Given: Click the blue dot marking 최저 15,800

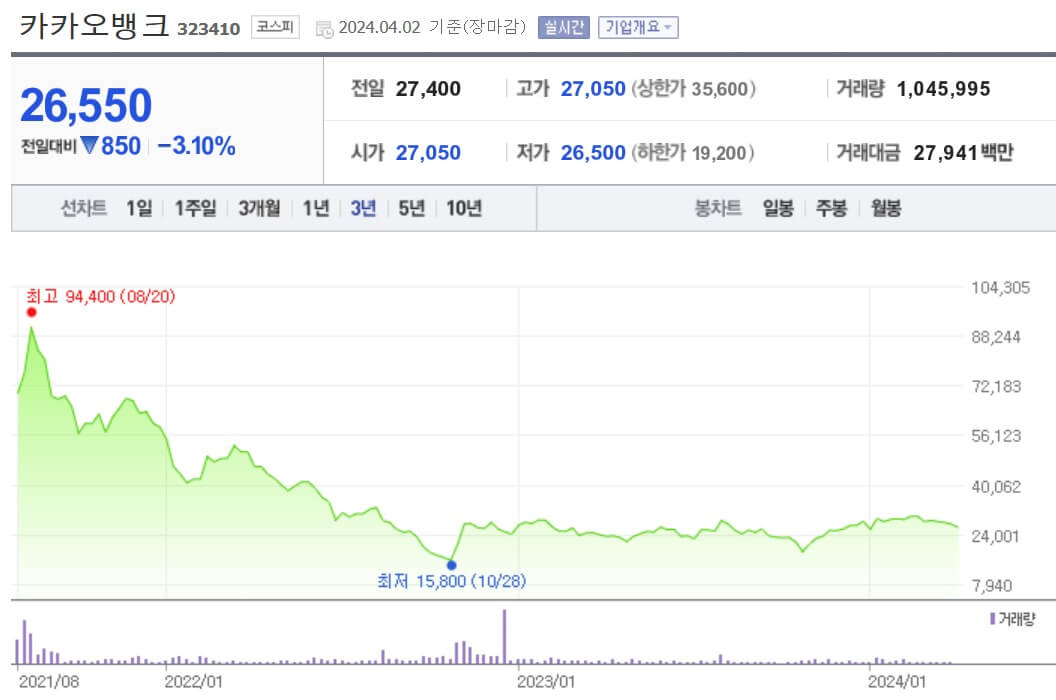Looking at the screenshot, I should click(452, 565).
